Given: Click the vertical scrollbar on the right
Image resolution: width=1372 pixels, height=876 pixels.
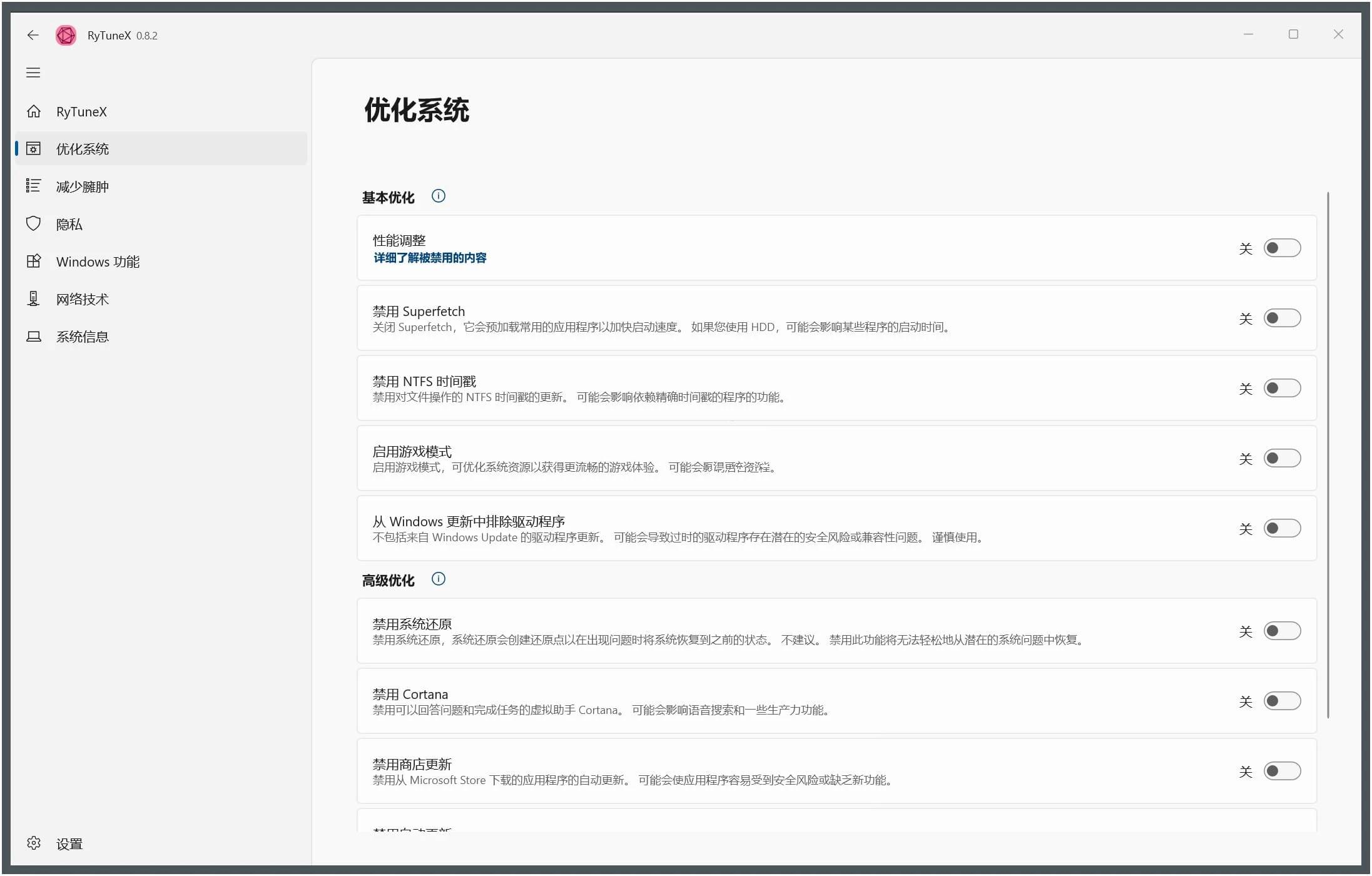Looking at the screenshot, I should (x=1328, y=457).
